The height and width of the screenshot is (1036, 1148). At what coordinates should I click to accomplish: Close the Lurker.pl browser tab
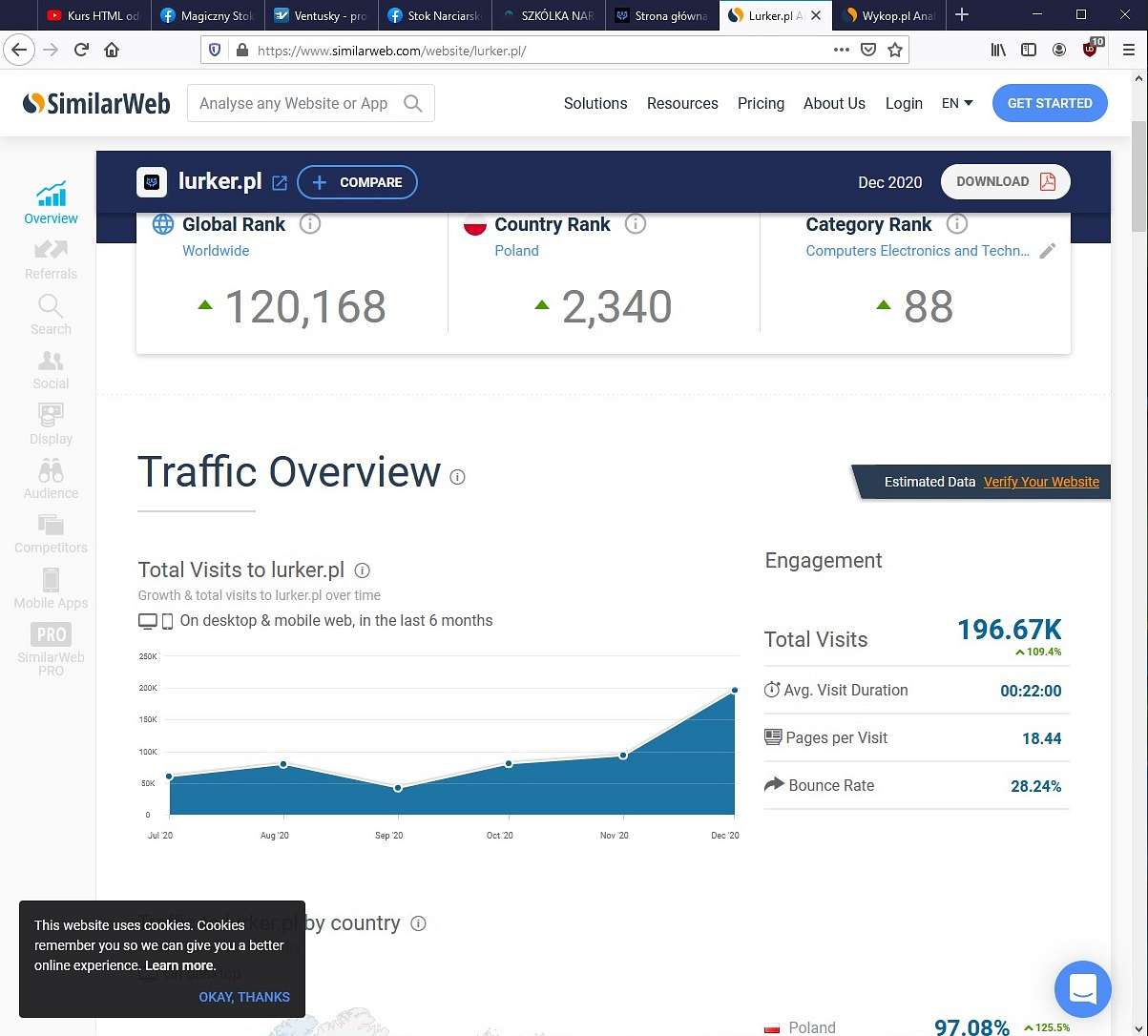coord(816,15)
